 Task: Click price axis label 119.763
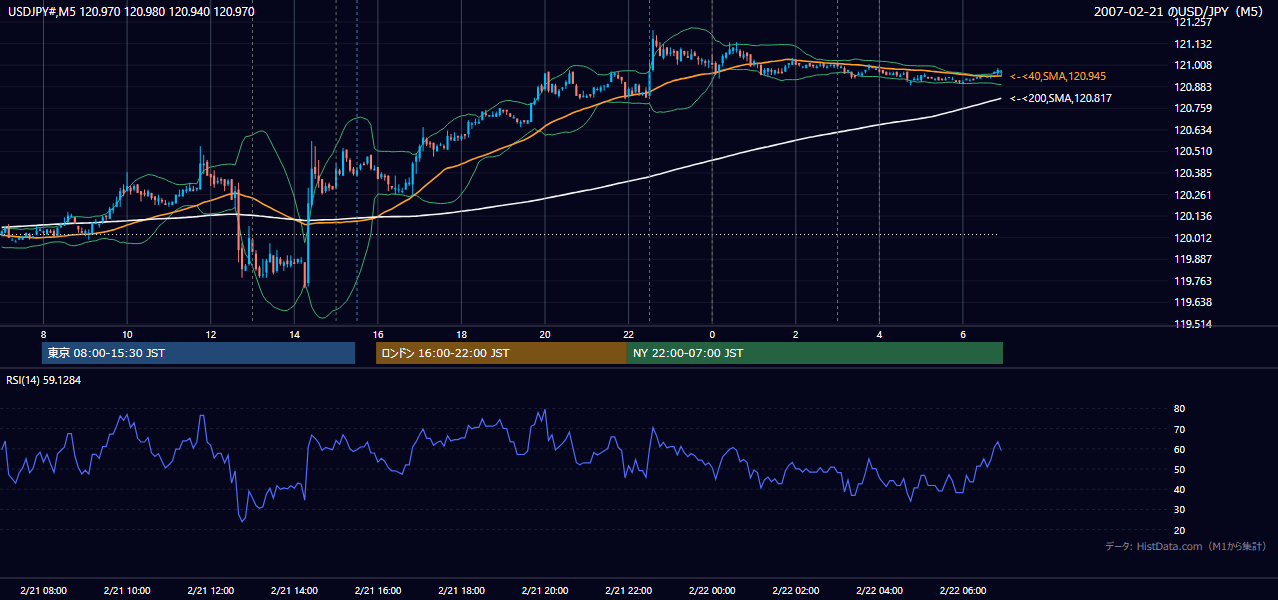(x=1192, y=281)
